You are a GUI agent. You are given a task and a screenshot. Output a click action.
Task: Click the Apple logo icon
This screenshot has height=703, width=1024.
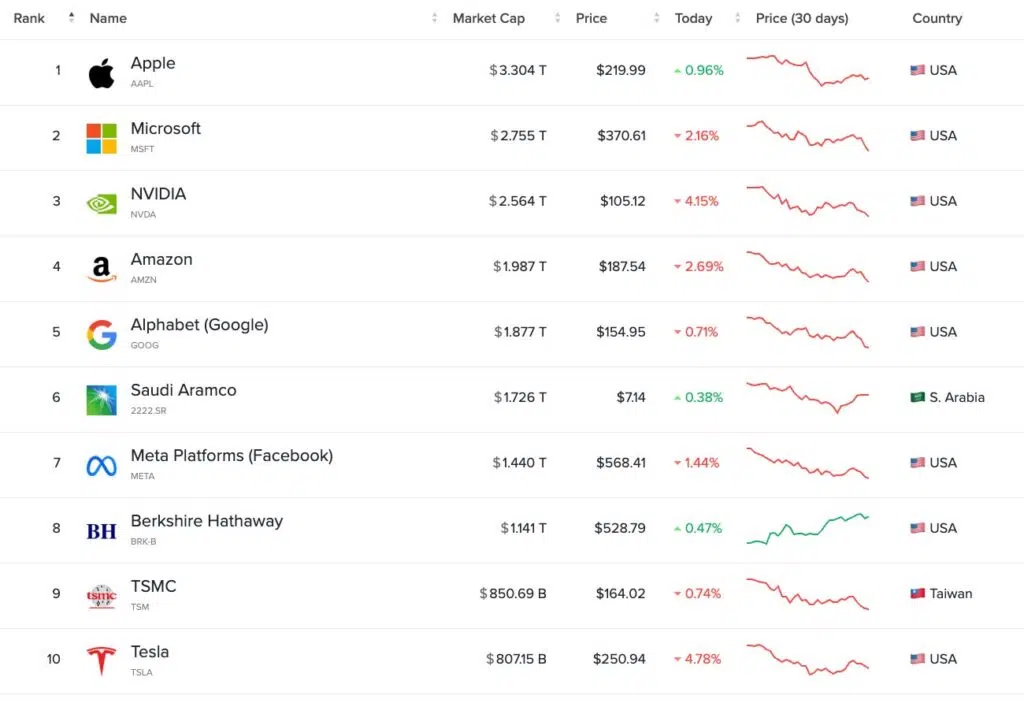click(101, 73)
